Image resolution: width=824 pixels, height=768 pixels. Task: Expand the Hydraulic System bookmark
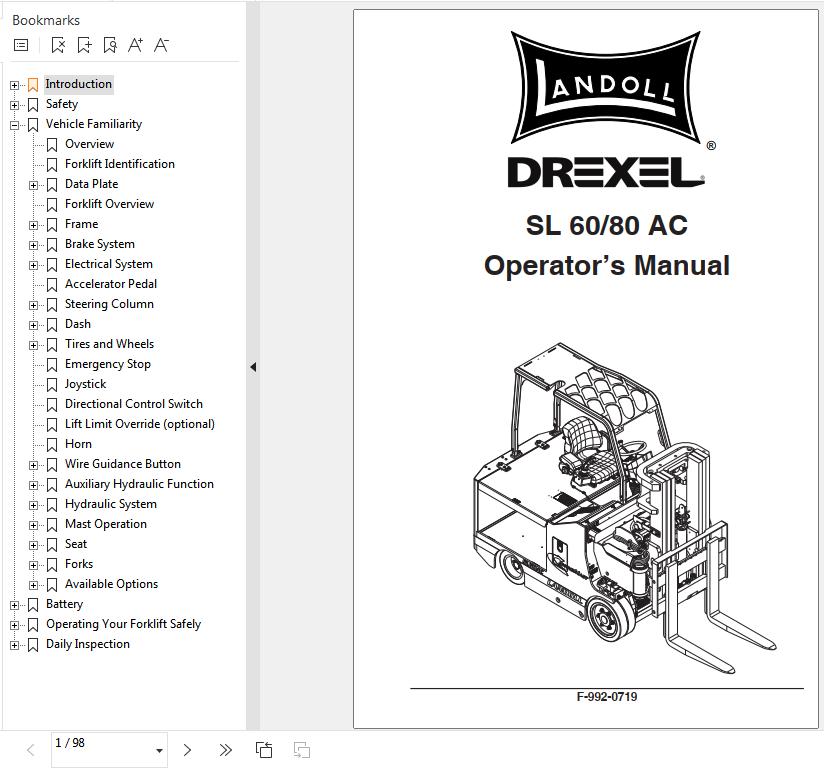[x=34, y=505]
